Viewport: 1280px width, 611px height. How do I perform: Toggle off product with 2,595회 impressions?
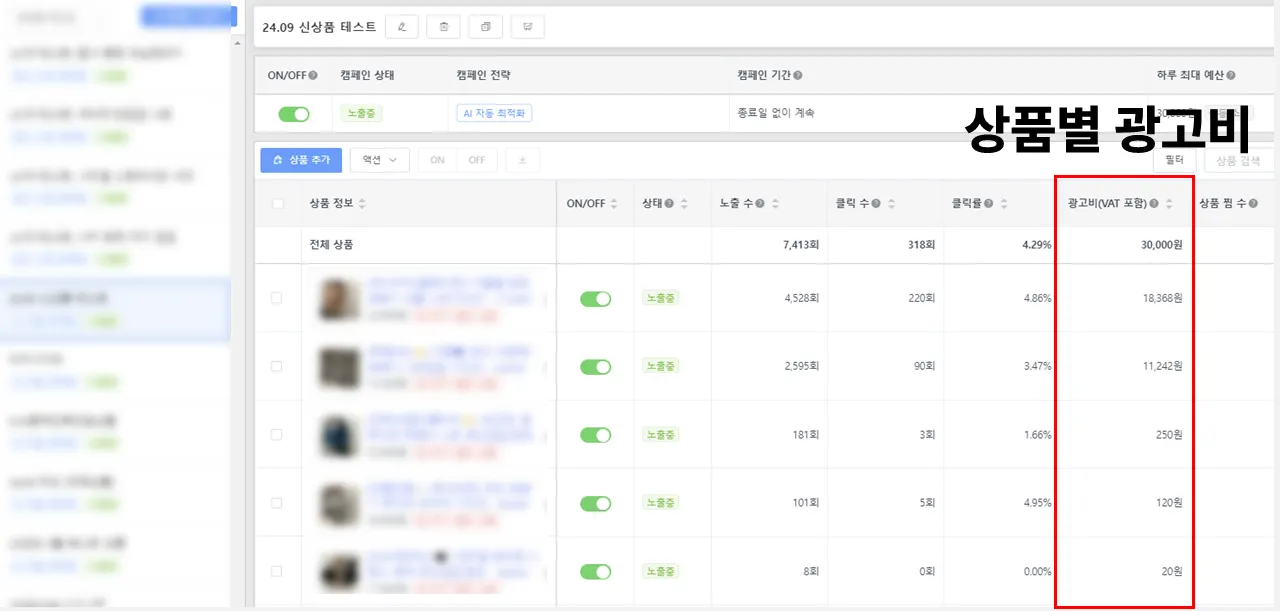click(596, 367)
